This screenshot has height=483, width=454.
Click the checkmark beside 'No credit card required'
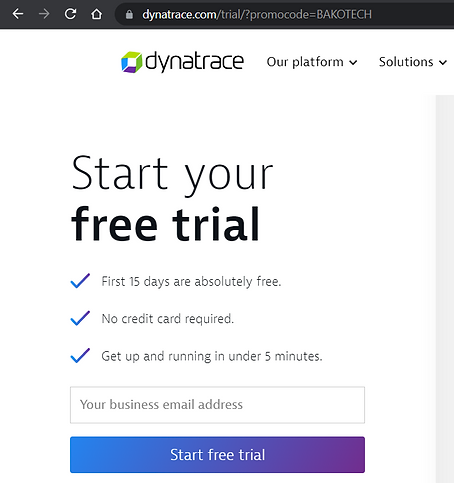(x=80, y=318)
